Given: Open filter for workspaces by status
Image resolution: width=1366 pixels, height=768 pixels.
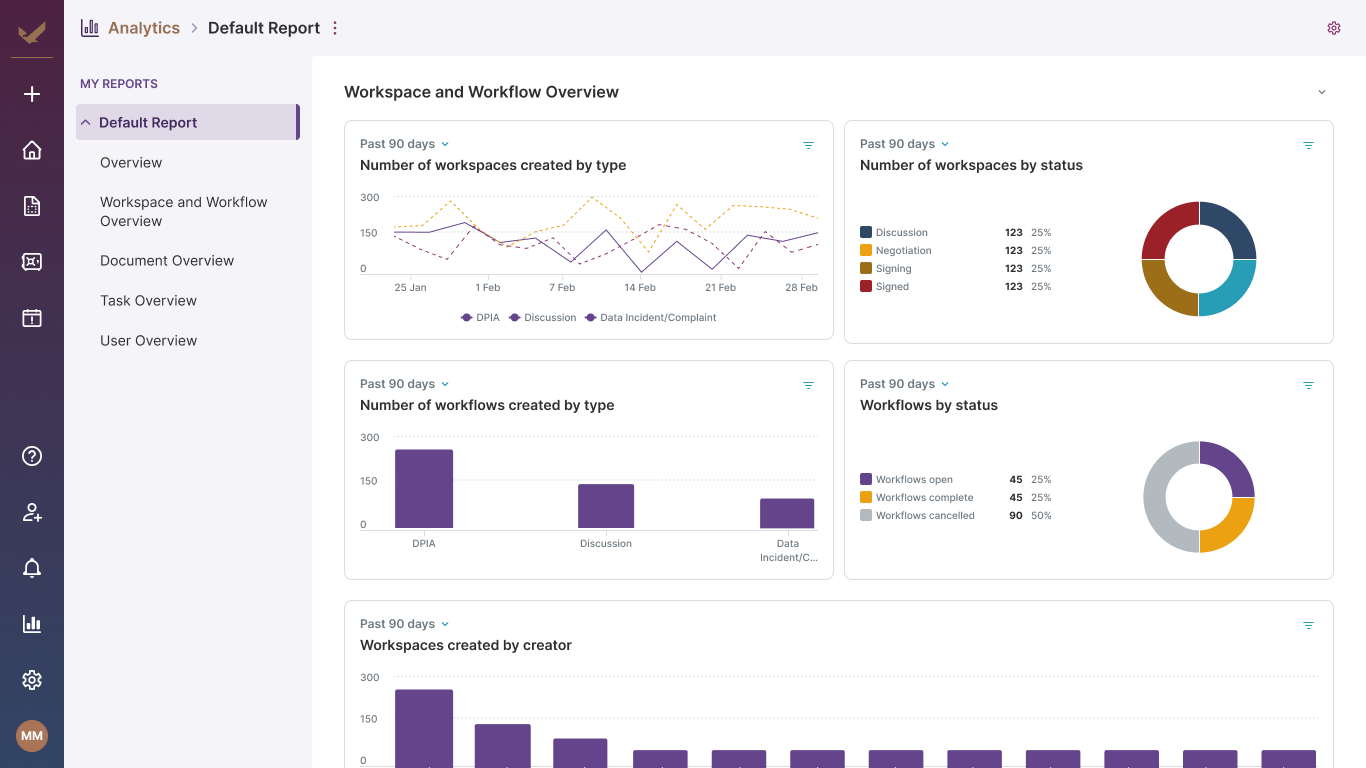Looking at the screenshot, I should (x=1308, y=145).
